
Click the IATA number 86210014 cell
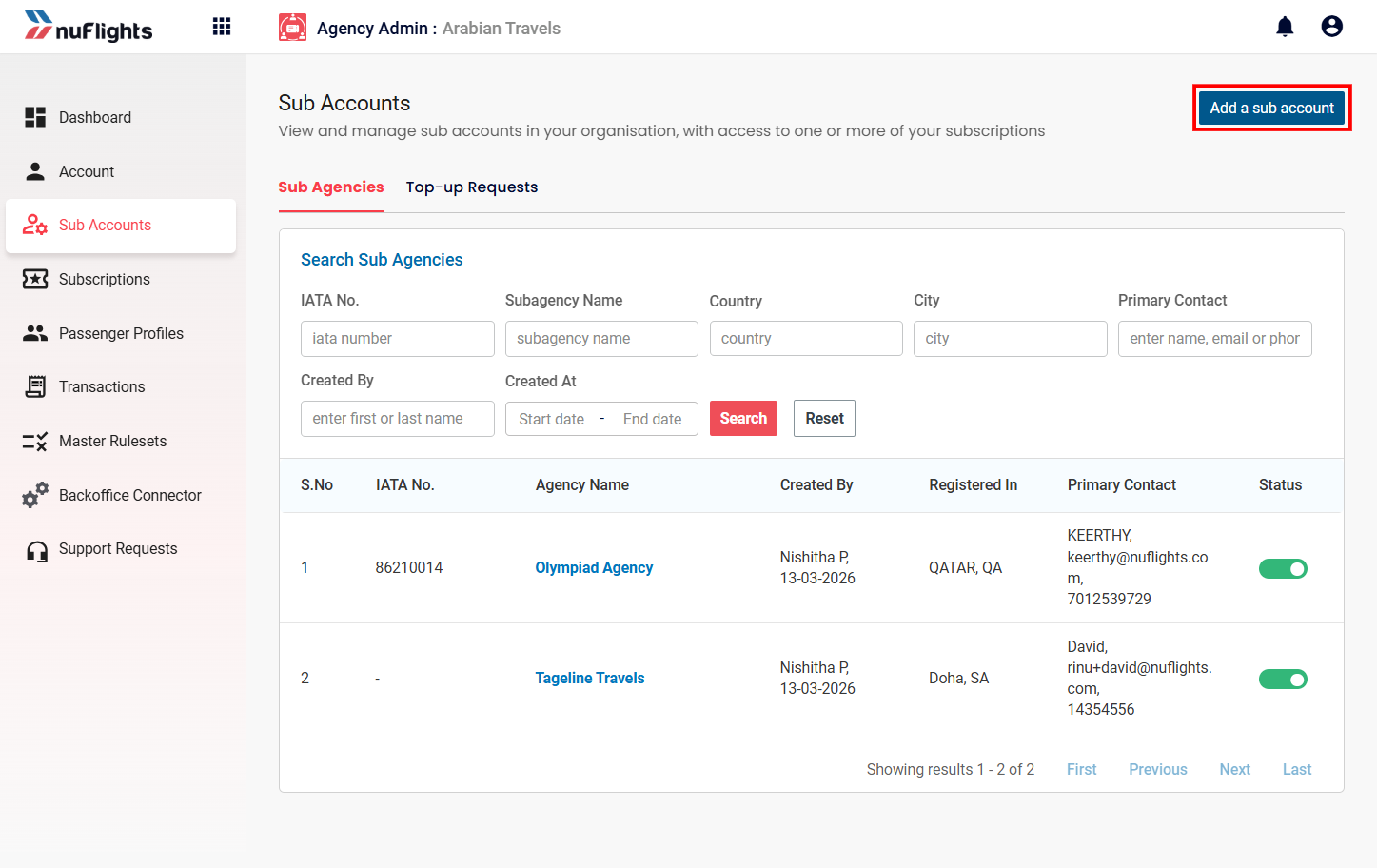(x=409, y=567)
